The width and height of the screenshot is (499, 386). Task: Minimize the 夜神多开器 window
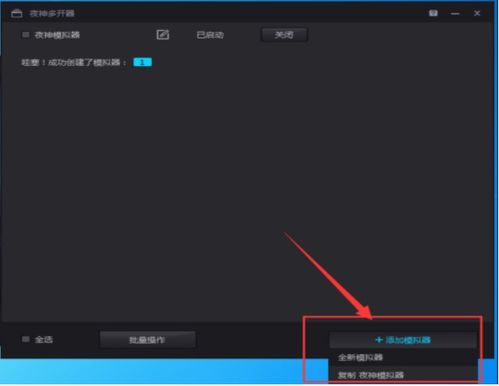tap(455, 14)
